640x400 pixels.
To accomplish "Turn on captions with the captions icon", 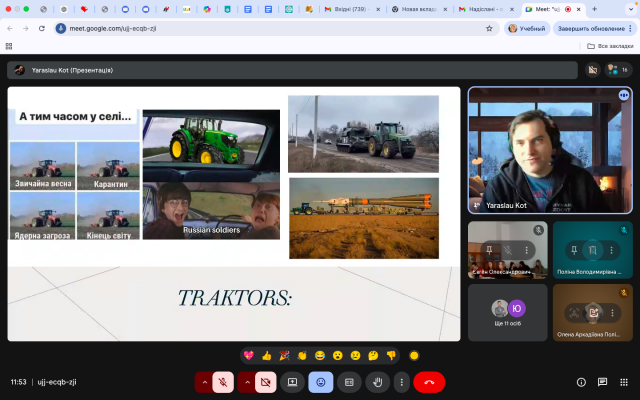I will pyautogui.click(x=350, y=382).
